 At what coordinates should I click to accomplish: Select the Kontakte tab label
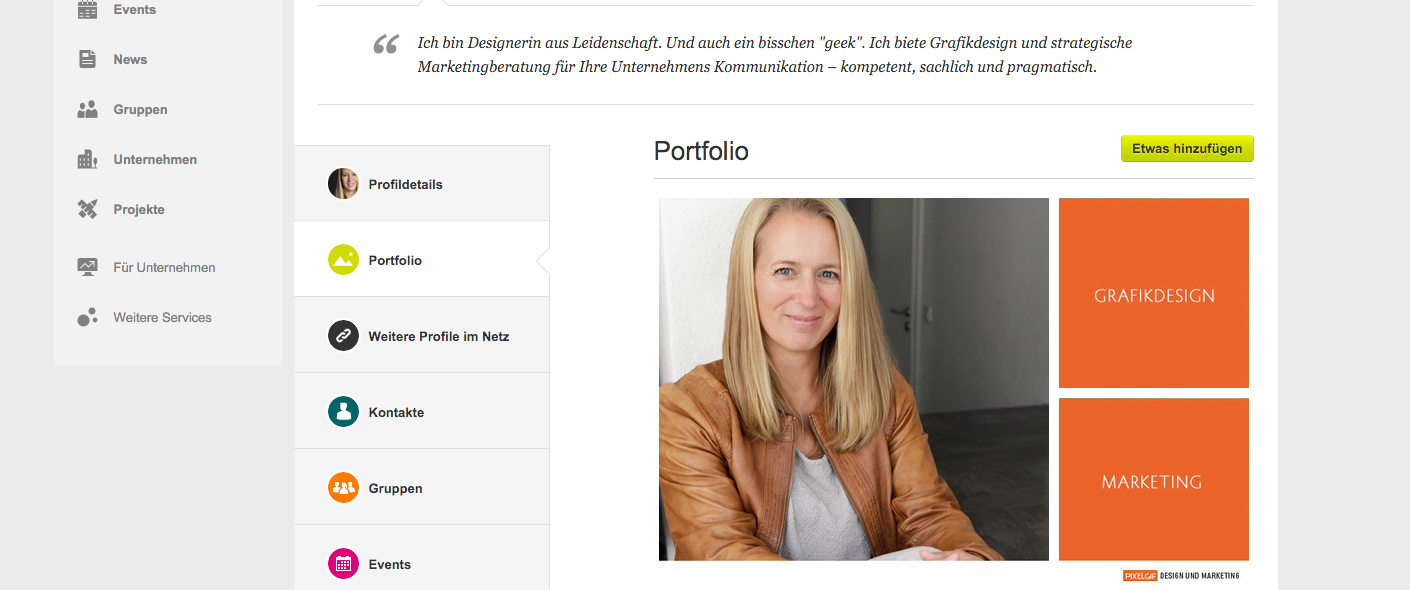coord(396,412)
